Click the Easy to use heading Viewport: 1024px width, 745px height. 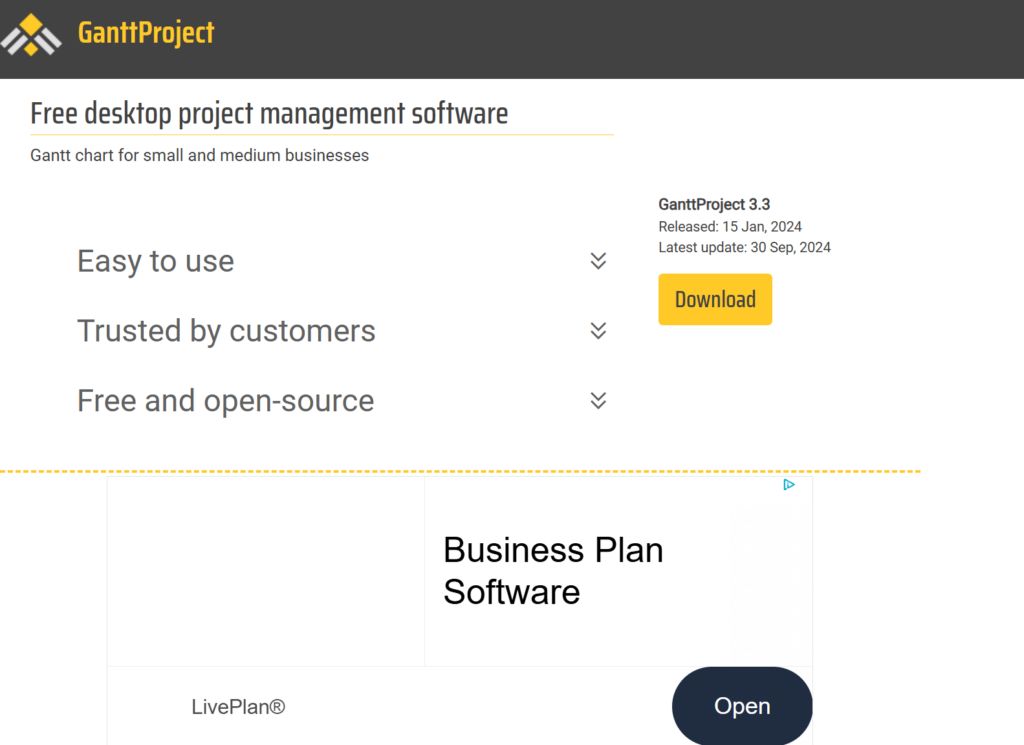pyautogui.click(x=155, y=261)
